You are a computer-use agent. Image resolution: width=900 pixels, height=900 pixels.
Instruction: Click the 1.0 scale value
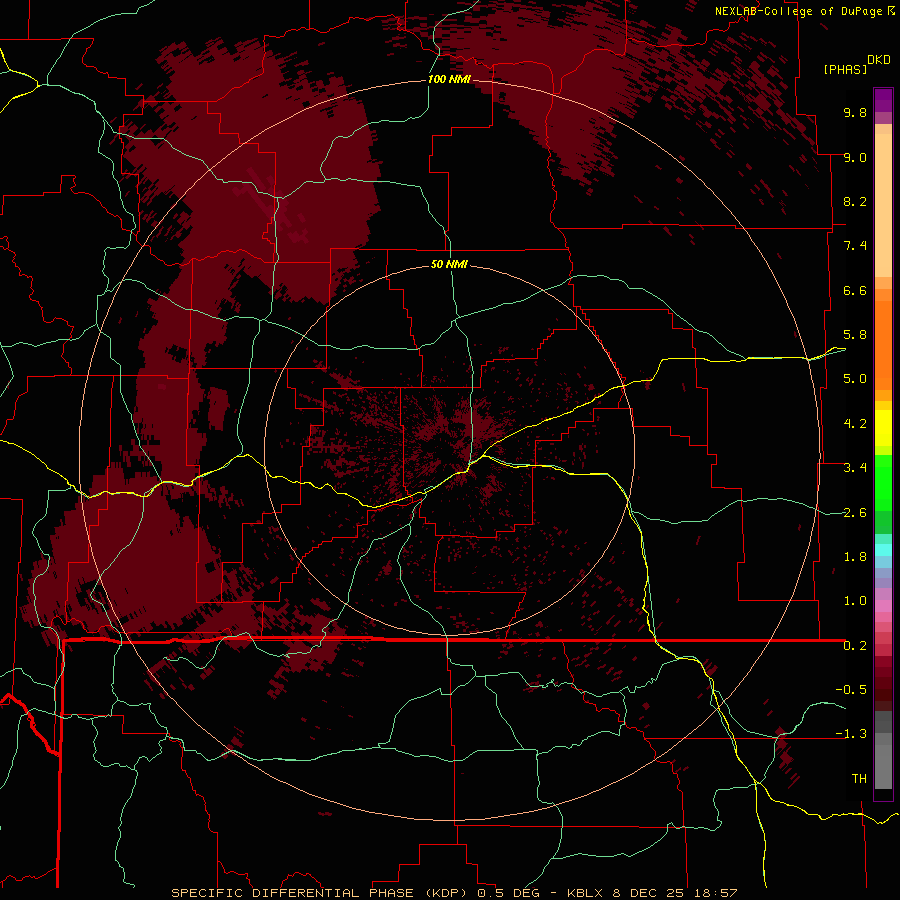[855, 601]
